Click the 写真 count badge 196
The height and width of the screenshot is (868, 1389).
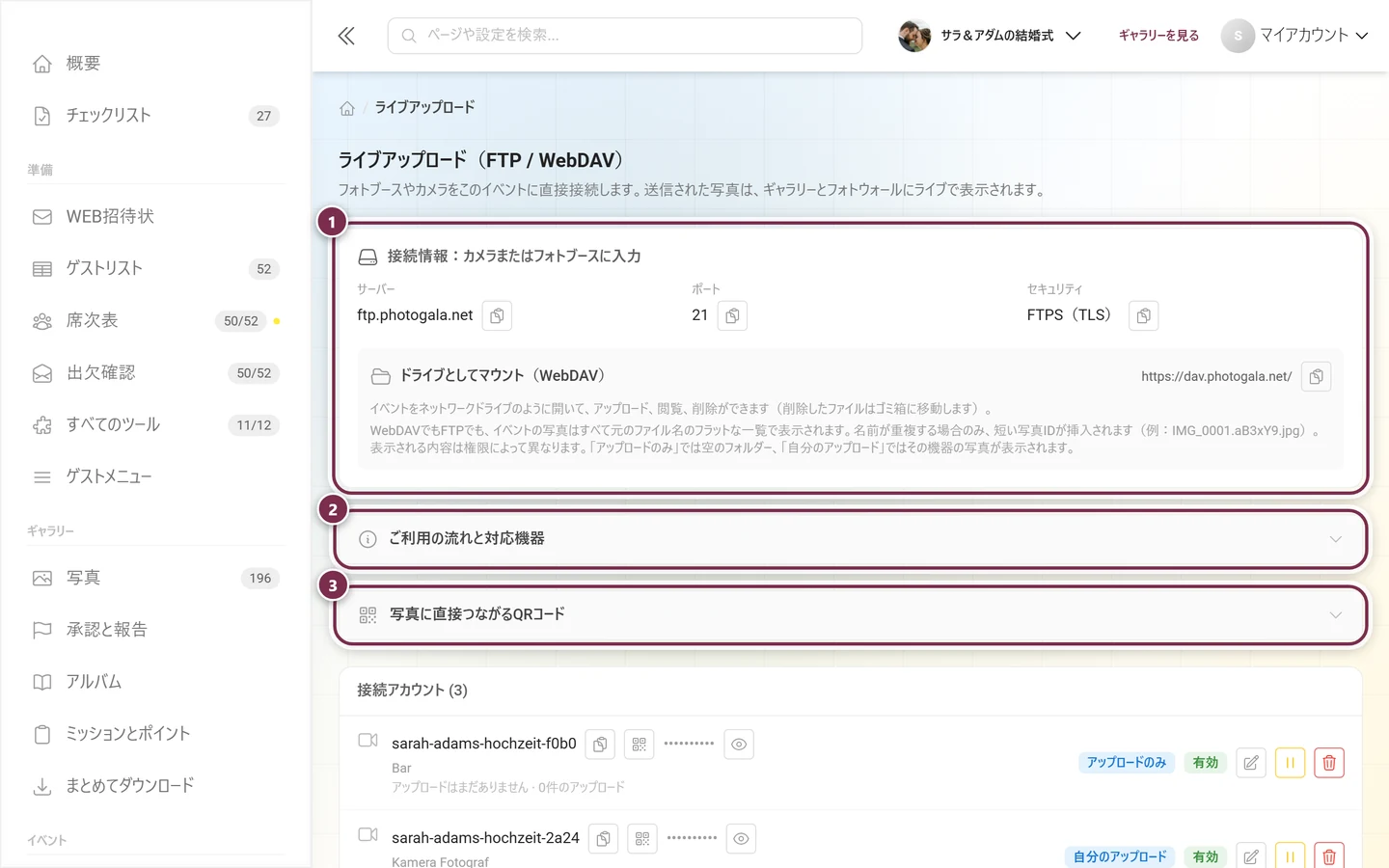260,579
